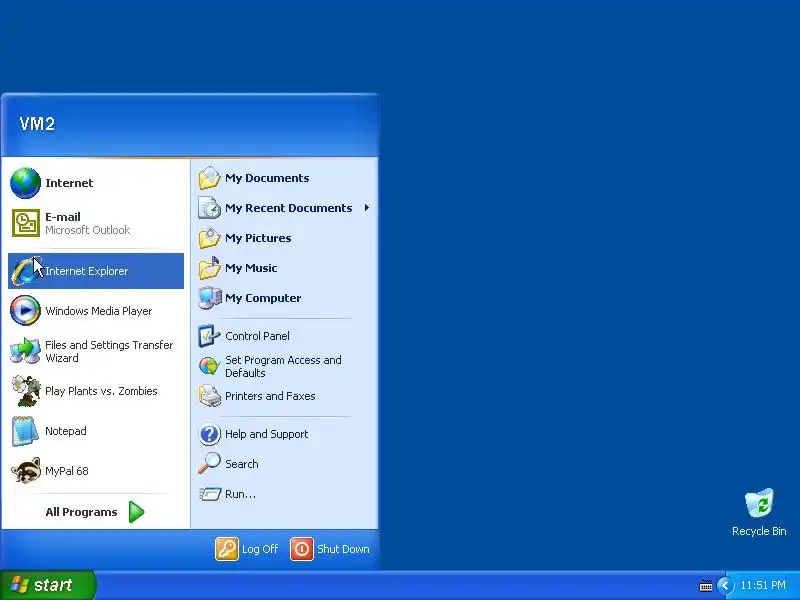Click the My Pictures label

[258, 238]
